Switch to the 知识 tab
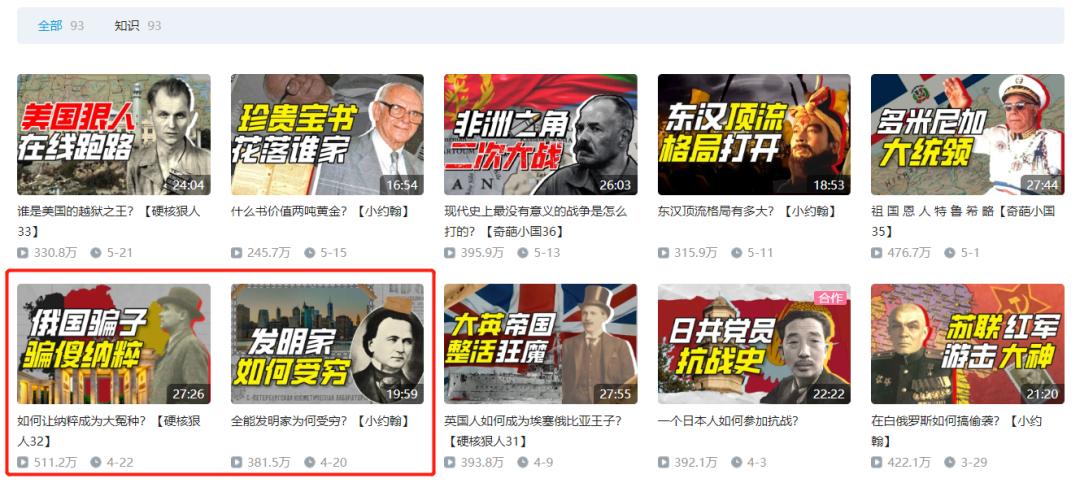 127,25
